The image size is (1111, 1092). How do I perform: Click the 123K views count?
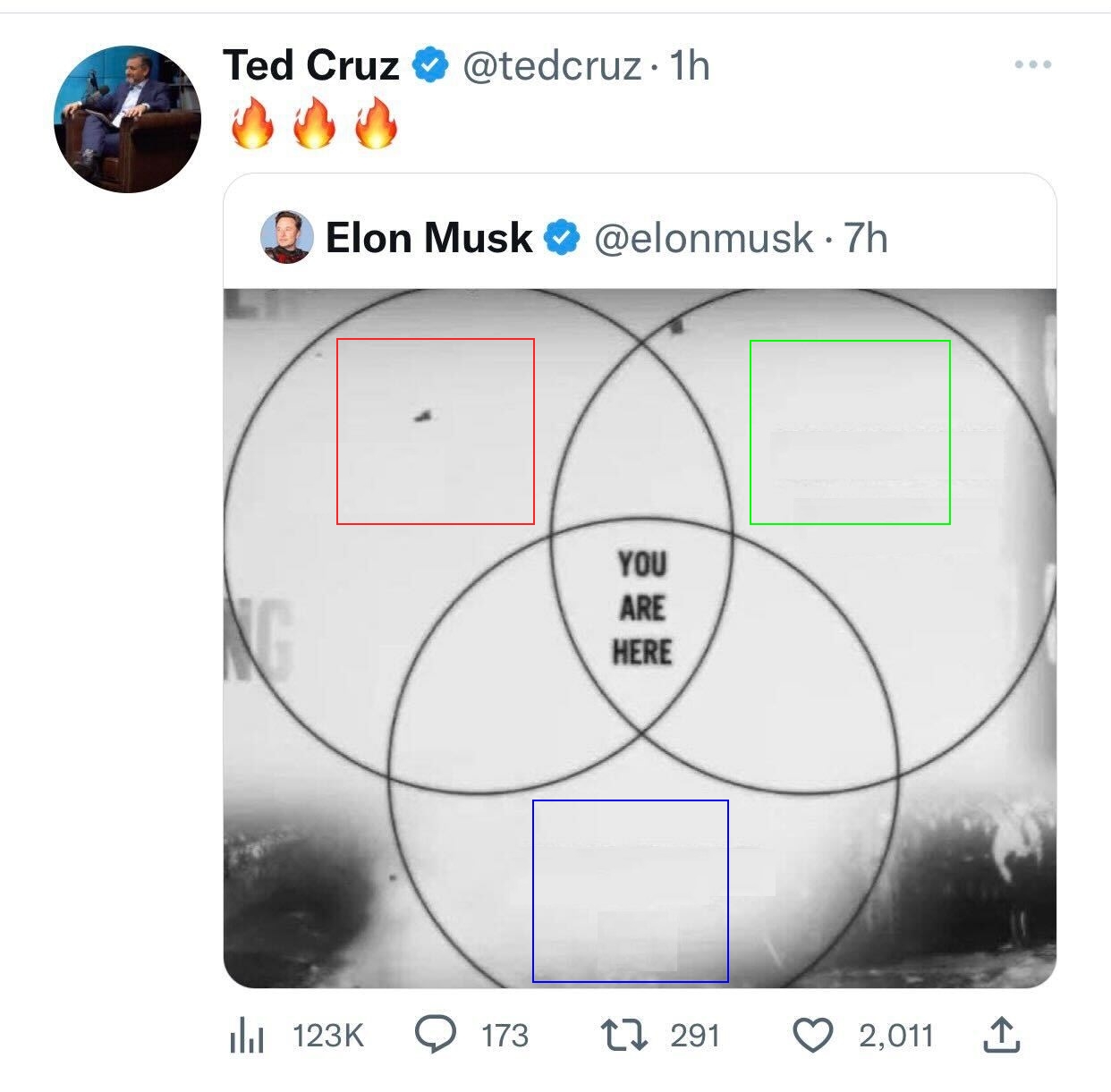[x=328, y=1036]
